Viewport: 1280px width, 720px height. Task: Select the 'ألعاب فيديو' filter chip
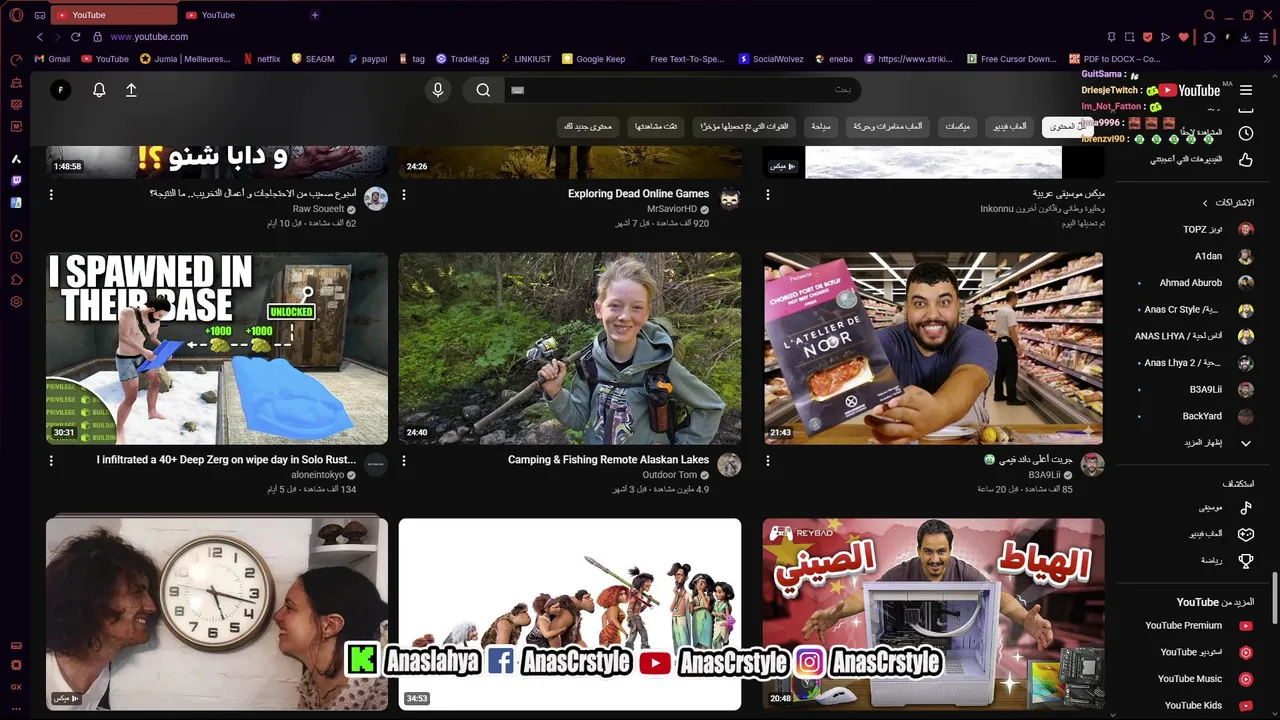[x=1010, y=127]
